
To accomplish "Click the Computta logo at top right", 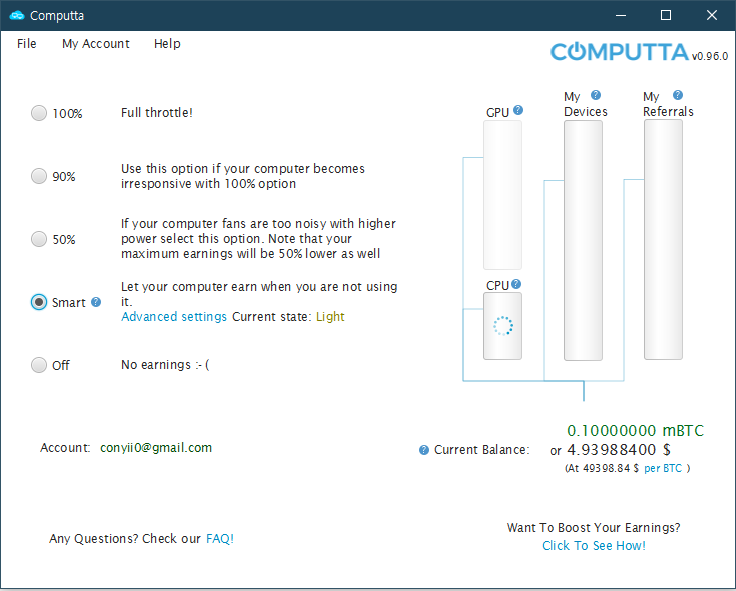I will click(x=620, y=52).
